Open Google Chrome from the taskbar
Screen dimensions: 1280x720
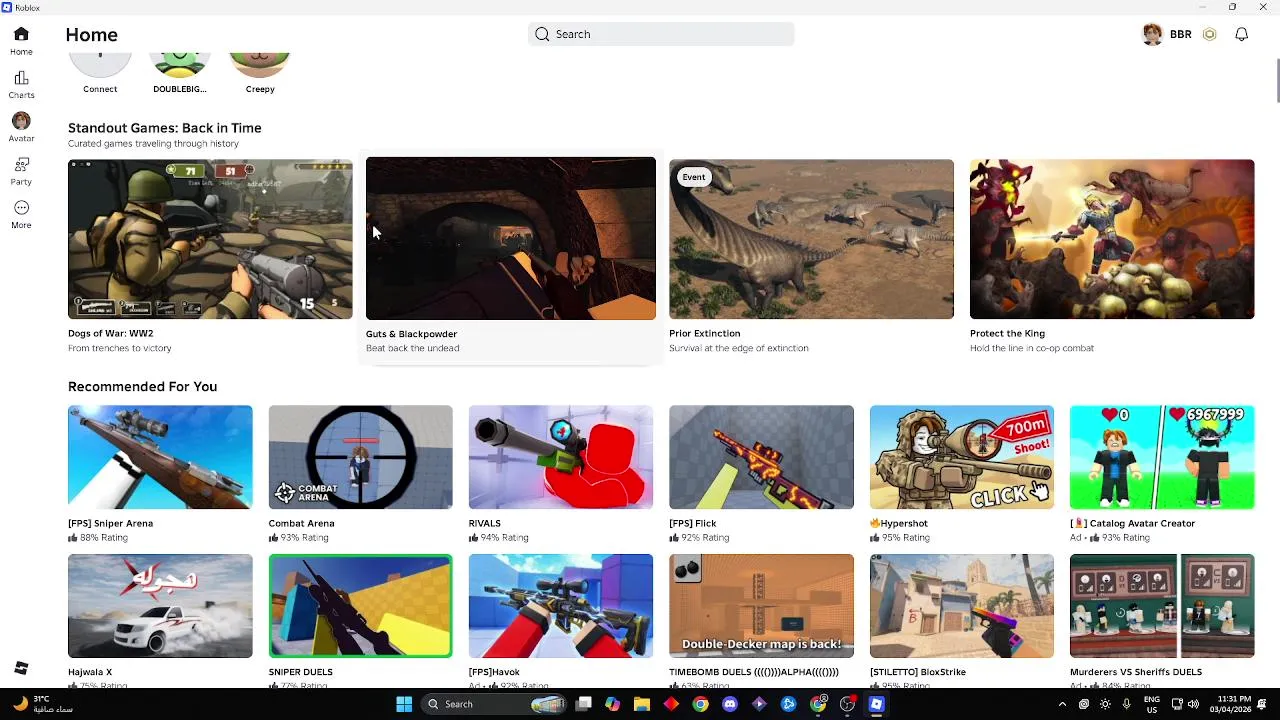pos(700,704)
